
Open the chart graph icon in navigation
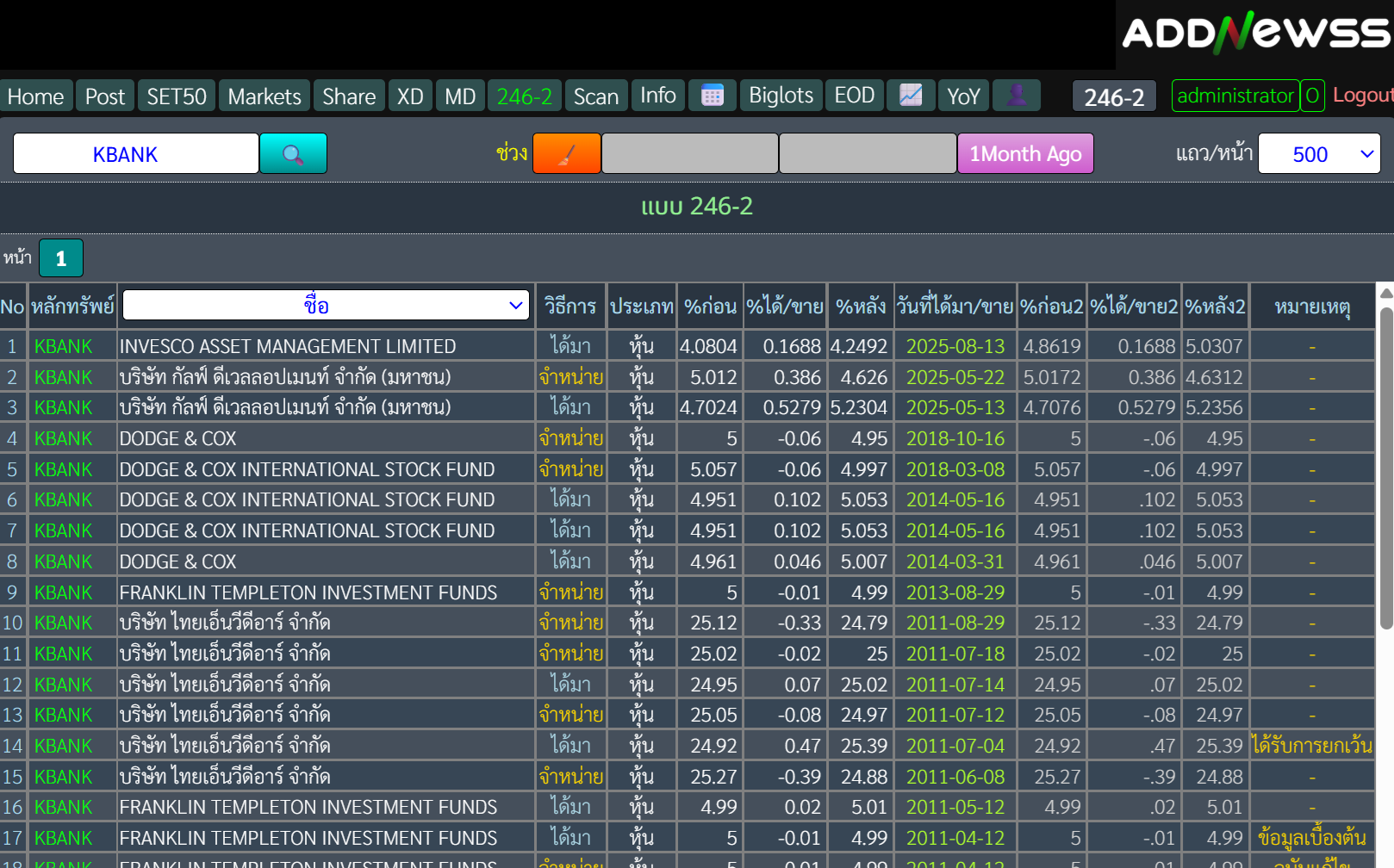tap(911, 96)
